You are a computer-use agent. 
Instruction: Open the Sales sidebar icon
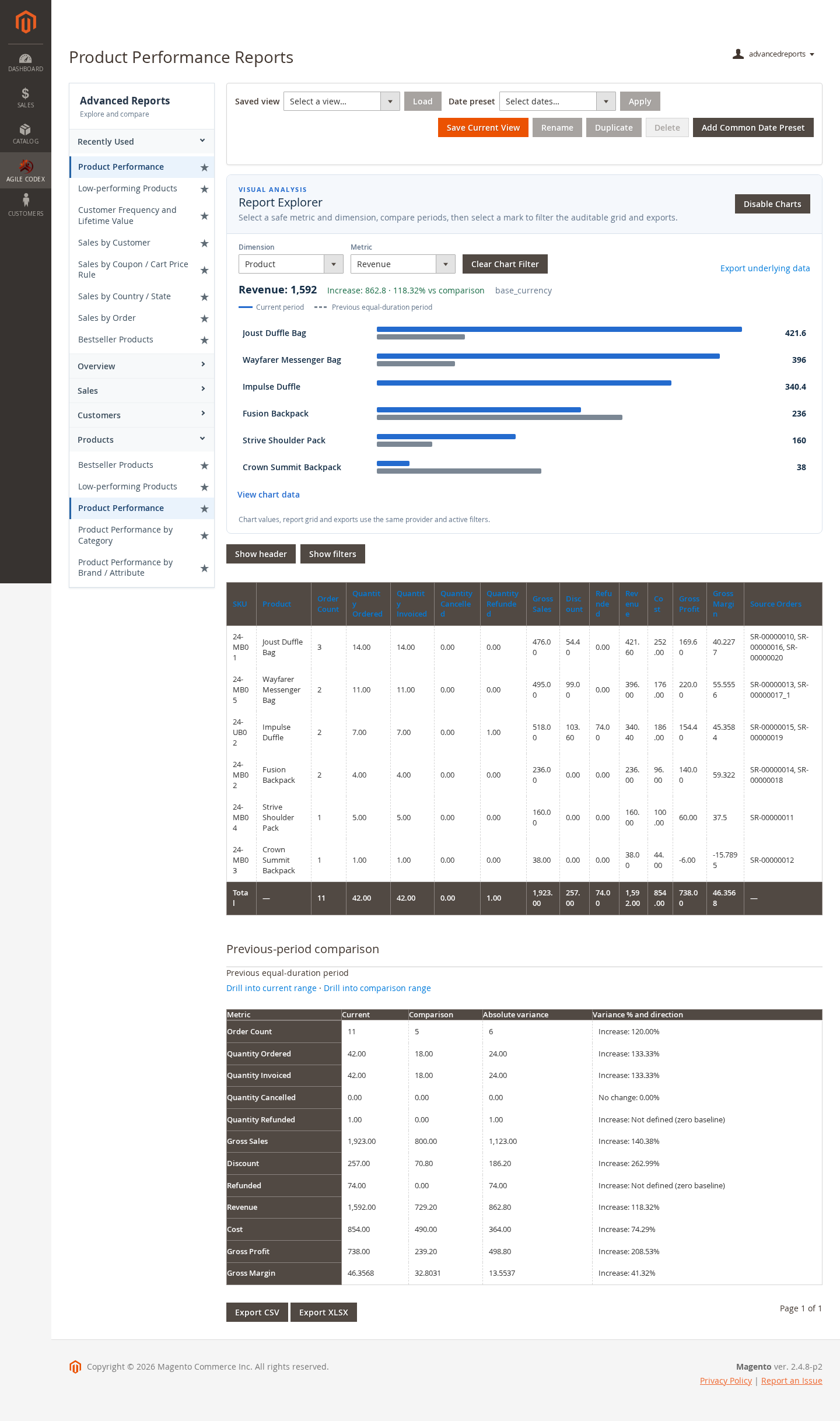pos(26,98)
